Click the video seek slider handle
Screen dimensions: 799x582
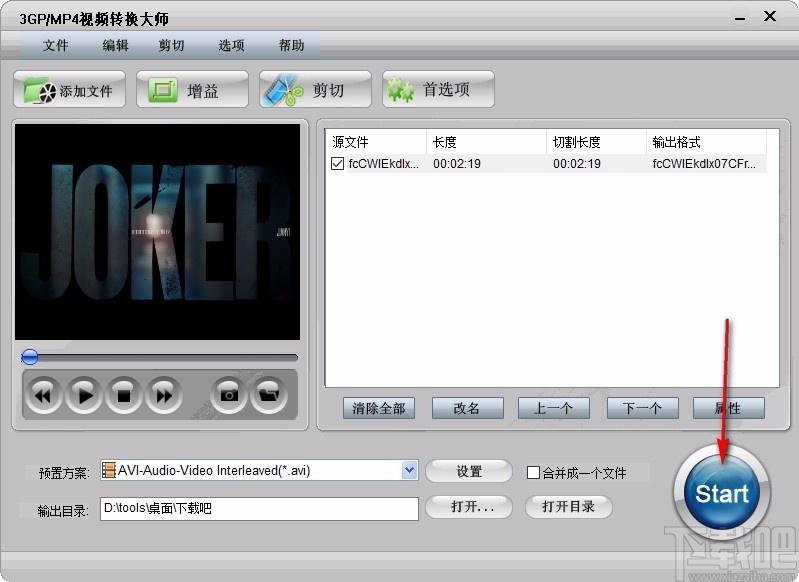click(30, 357)
